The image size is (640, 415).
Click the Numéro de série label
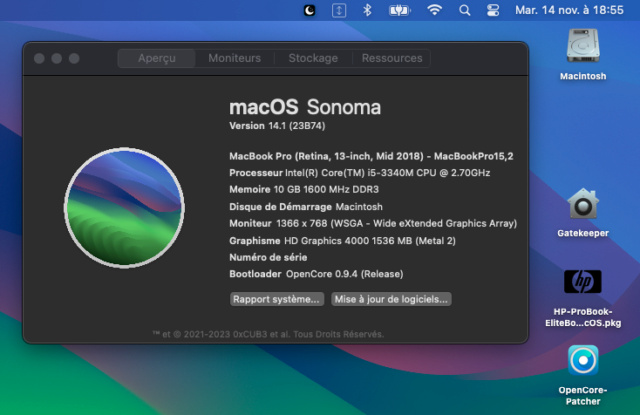click(x=268, y=257)
